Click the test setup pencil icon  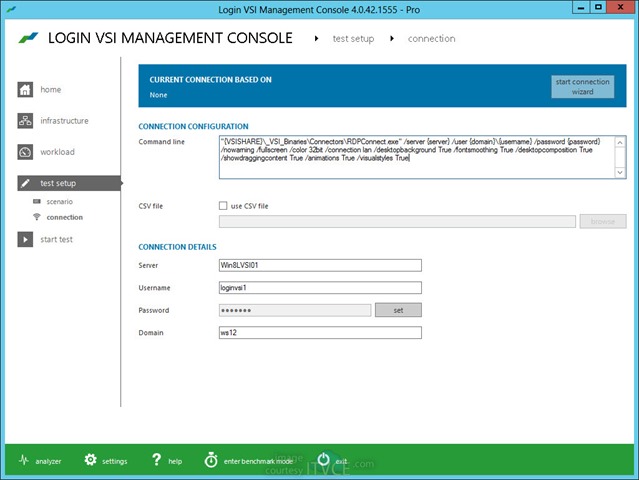pyautogui.click(x=25, y=183)
